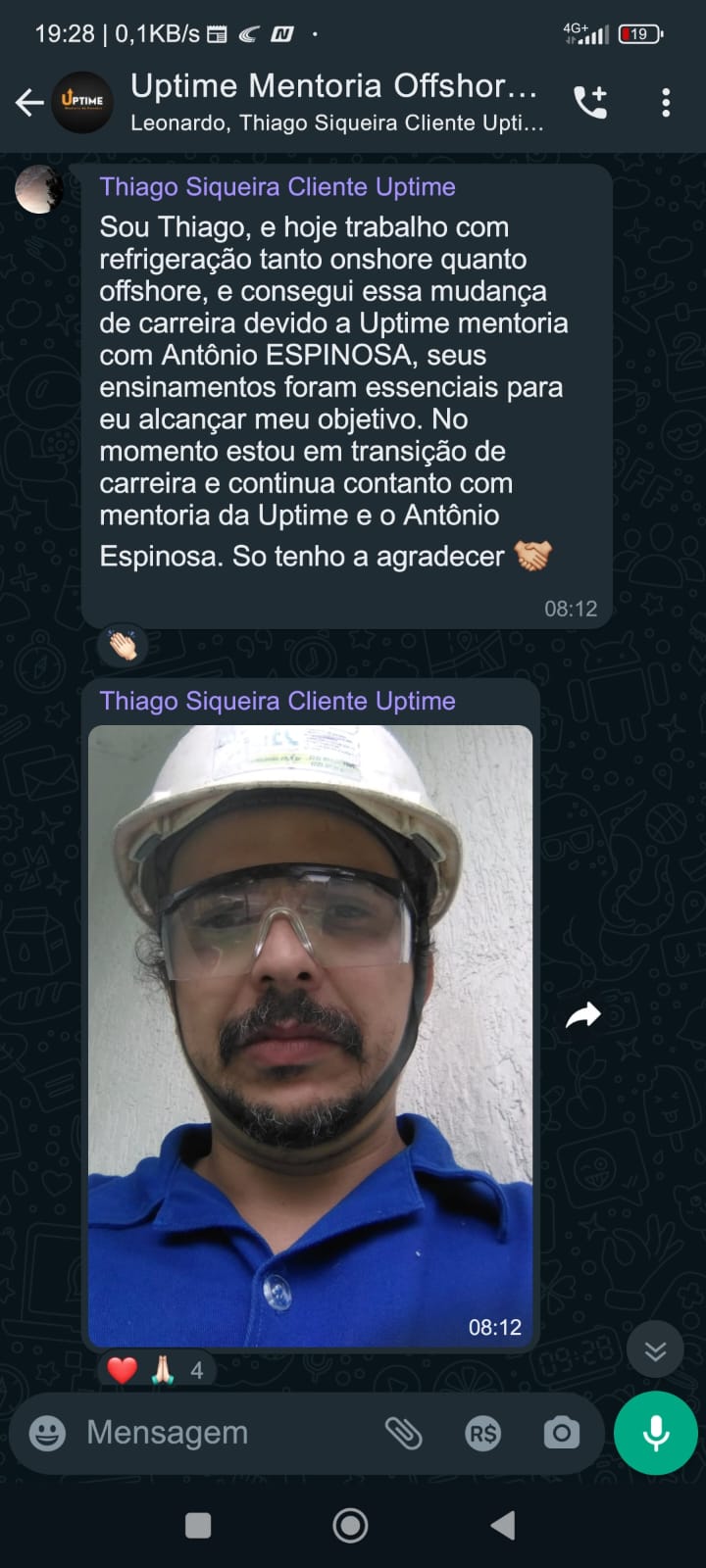
Task: Tap the green microphone voice button
Action: [x=656, y=1433]
